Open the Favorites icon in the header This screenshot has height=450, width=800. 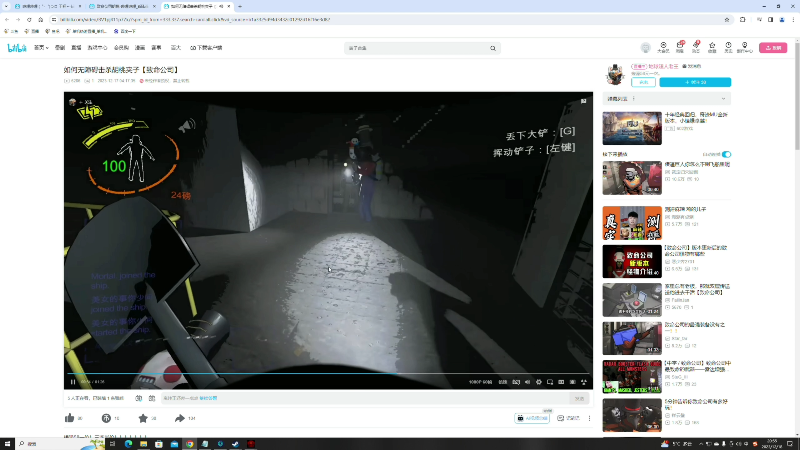pyautogui.click(x=712, y=47)
